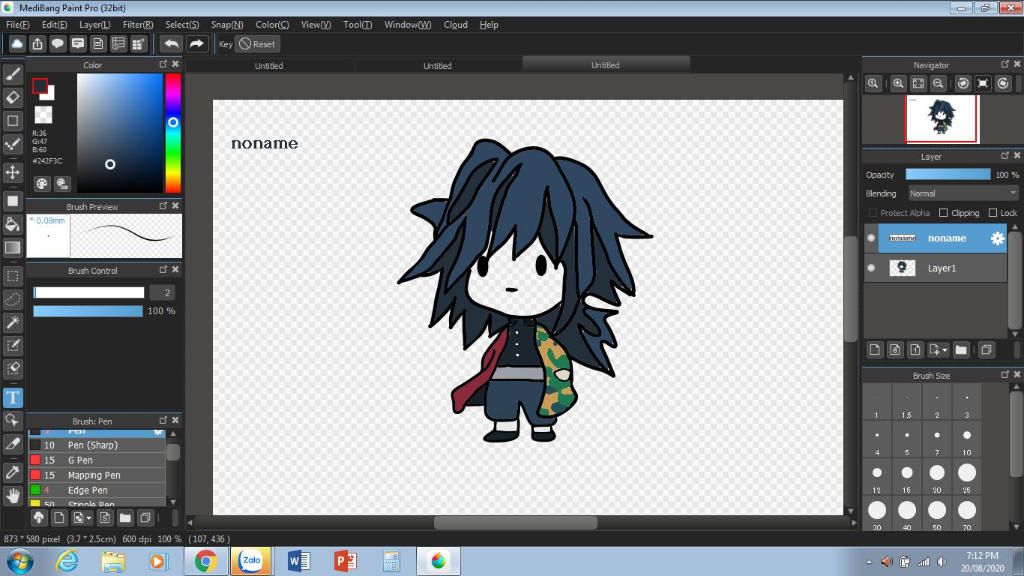Click the export/share icon in toolbar
Screen dimensions: 1024x576
[37, 44]
